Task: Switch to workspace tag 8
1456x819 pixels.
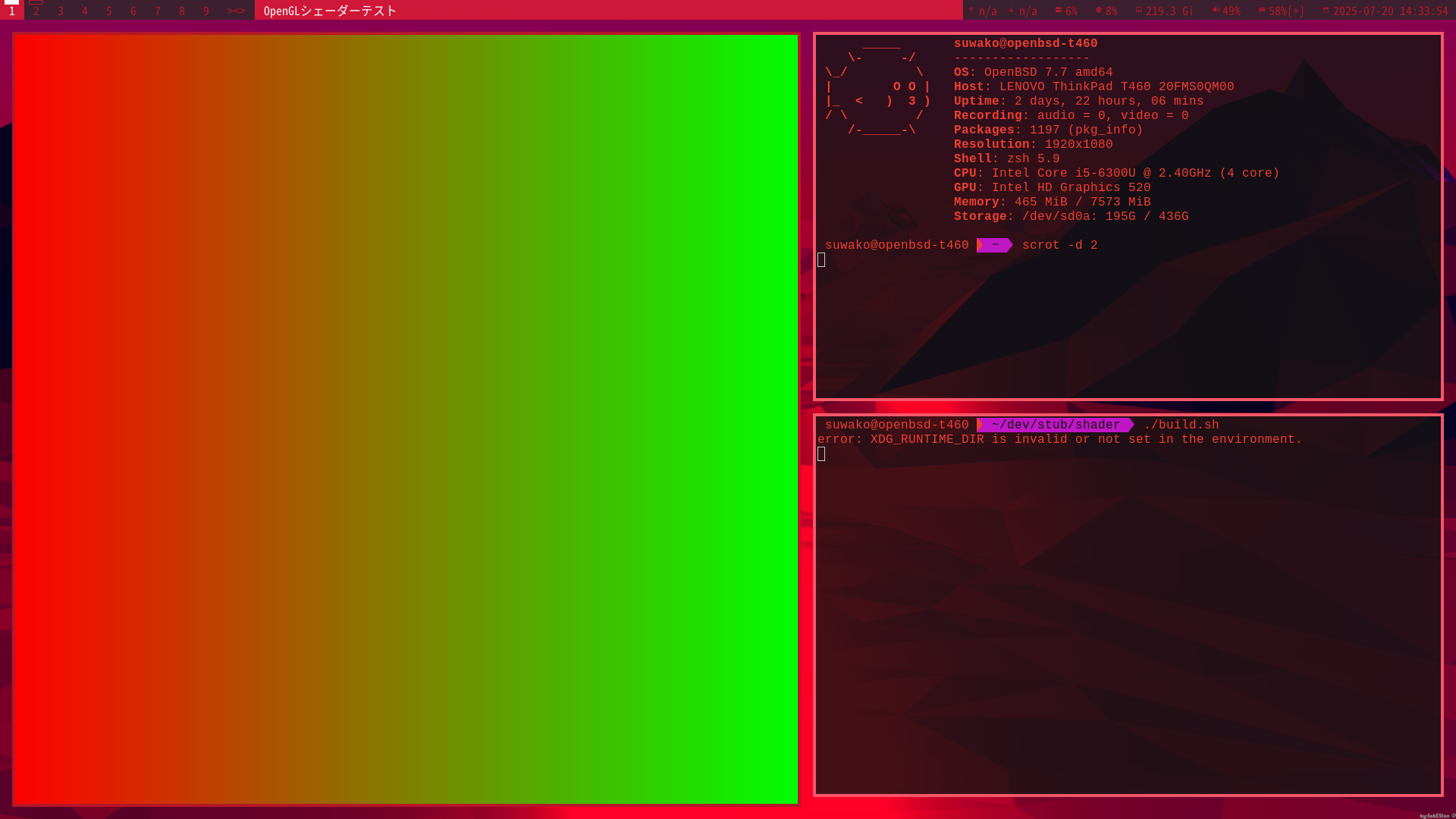Action: (x=182, y=11)
